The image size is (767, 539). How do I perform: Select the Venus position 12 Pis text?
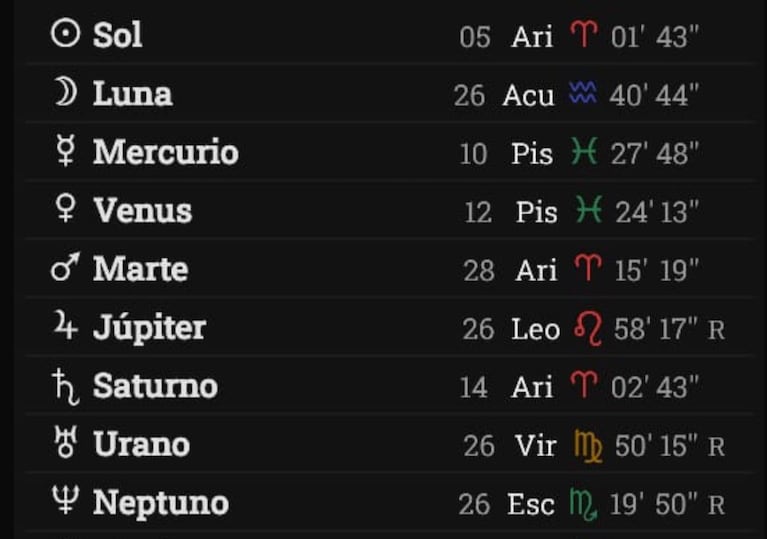point(512,212)
